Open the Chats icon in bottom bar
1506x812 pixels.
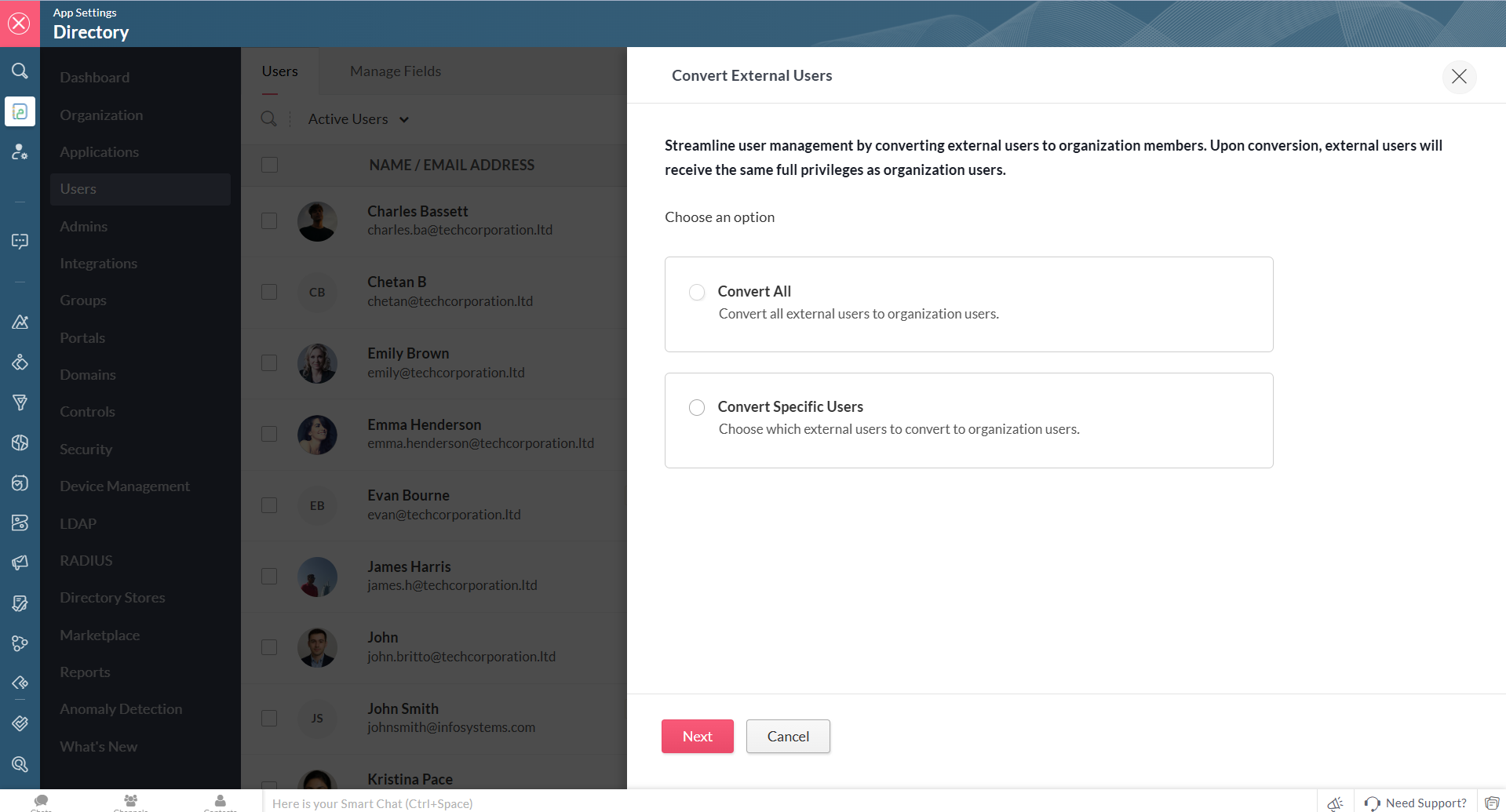point(42,801)
